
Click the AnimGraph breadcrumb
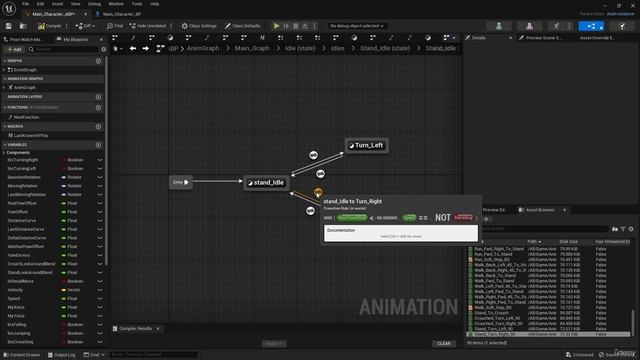pyautogui.click(x=203, y=49)
